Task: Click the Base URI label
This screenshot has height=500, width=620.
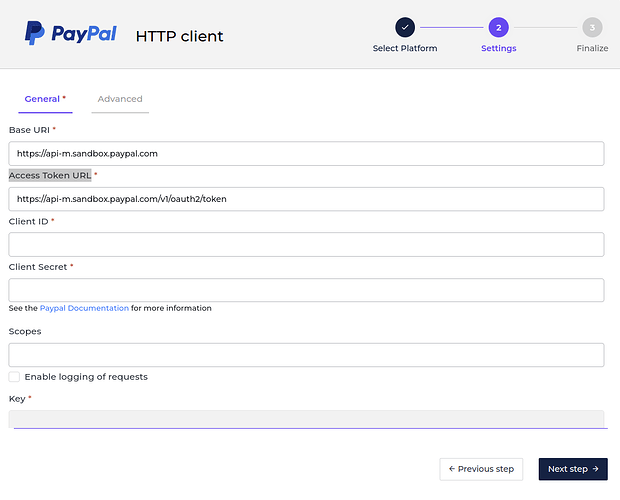Action: click(x=29, y=130)
